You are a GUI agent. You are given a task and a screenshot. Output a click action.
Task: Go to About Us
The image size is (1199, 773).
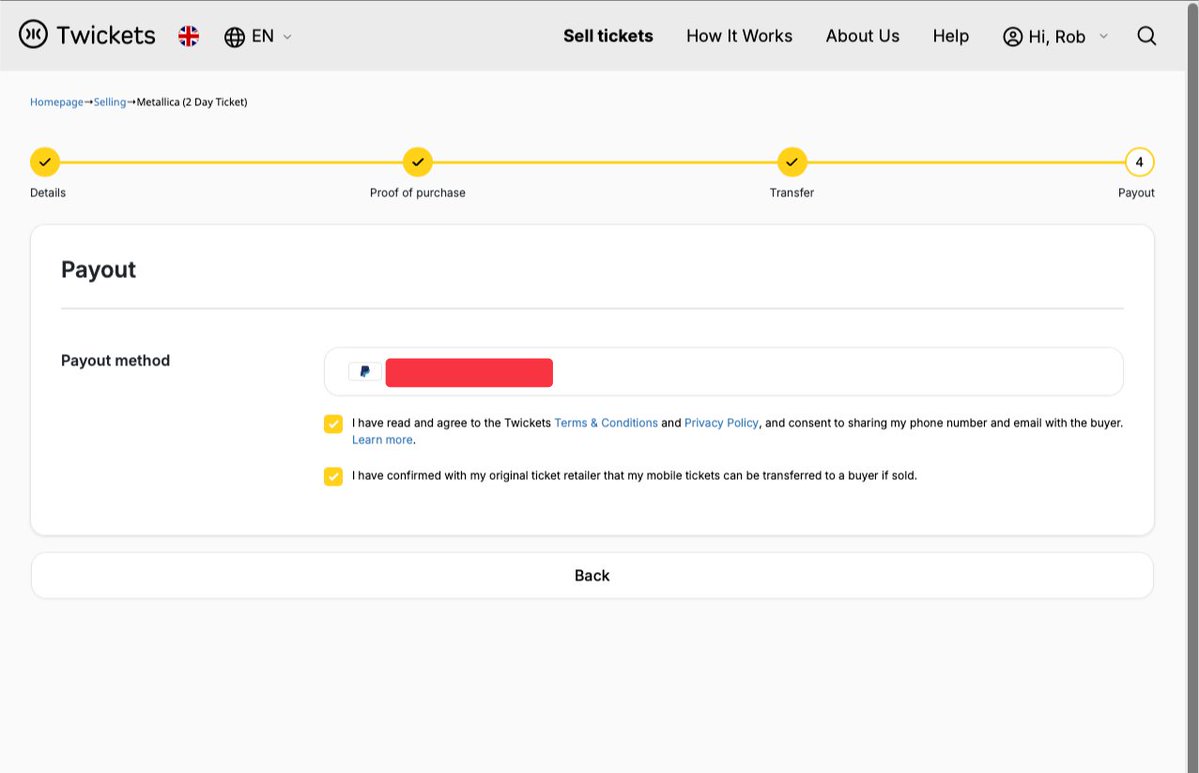click(862, 36)
